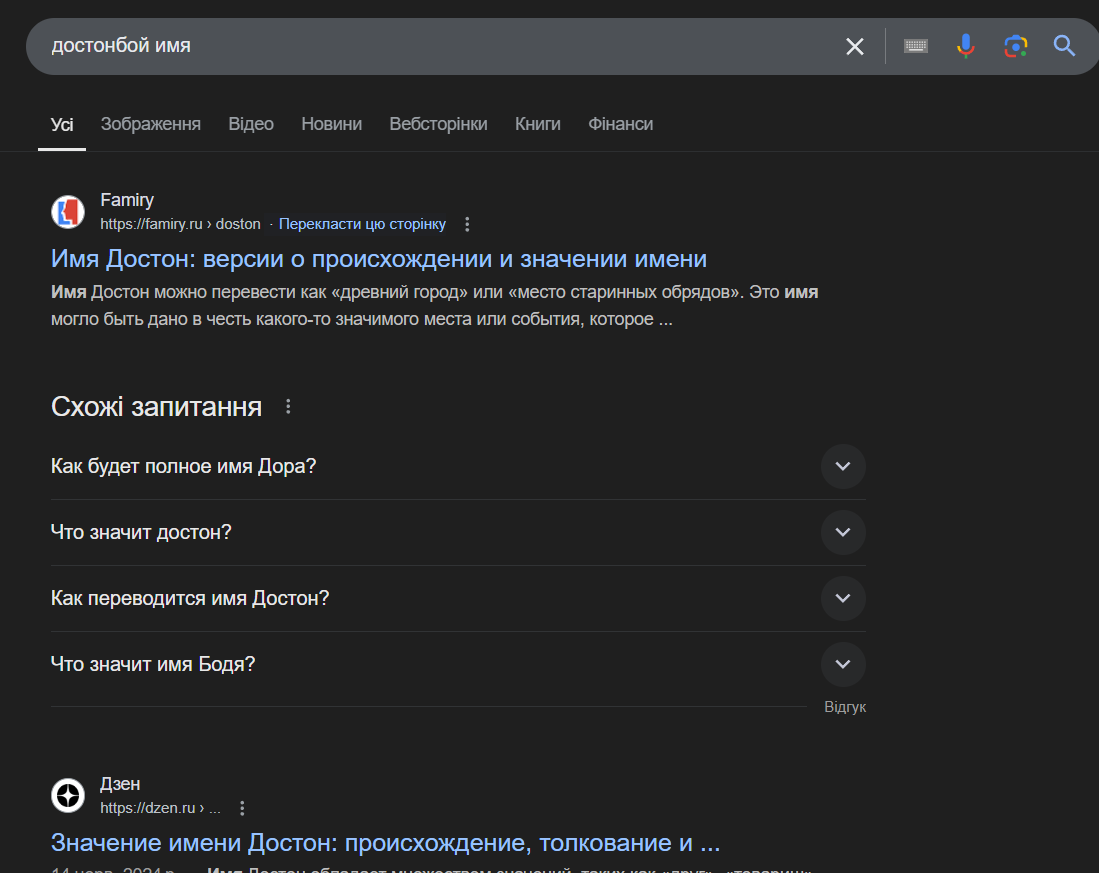Click the magnifying glass search button

[1064, 46]
